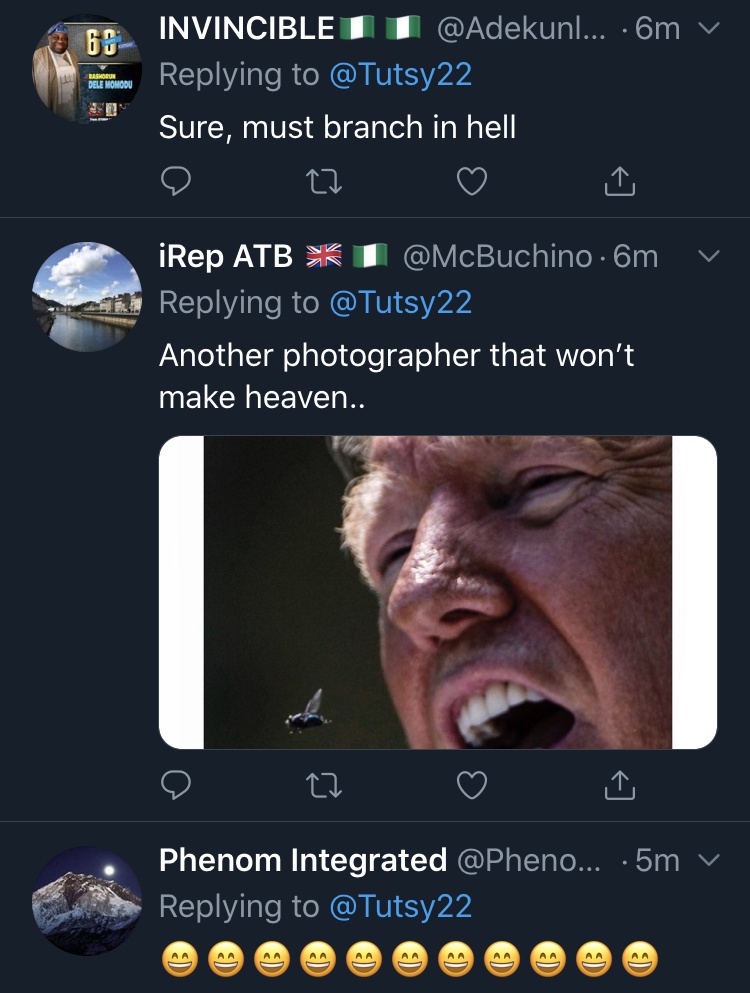
Task: Reply to INVINCIBLE's tweet
Action: pyautogui.click(x=176, y=181)
